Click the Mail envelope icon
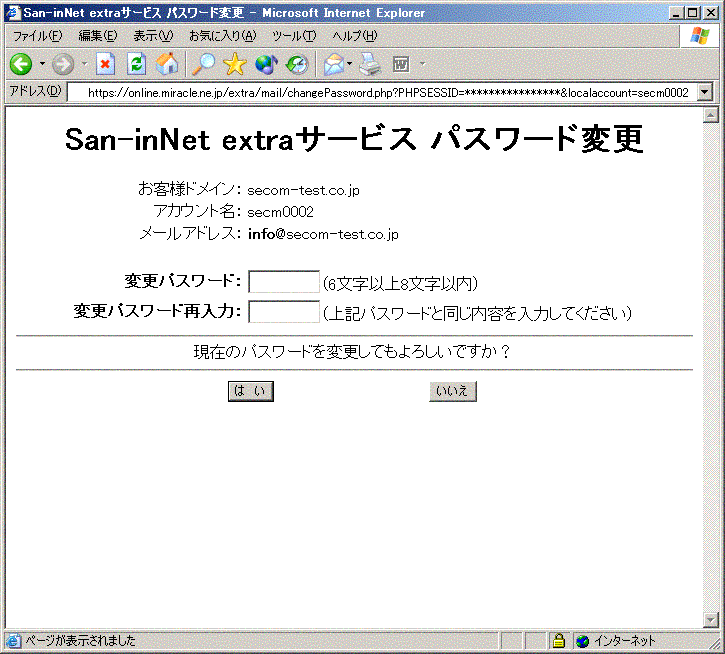The height and width of the screenshot is (654, 725). [333, 65]
